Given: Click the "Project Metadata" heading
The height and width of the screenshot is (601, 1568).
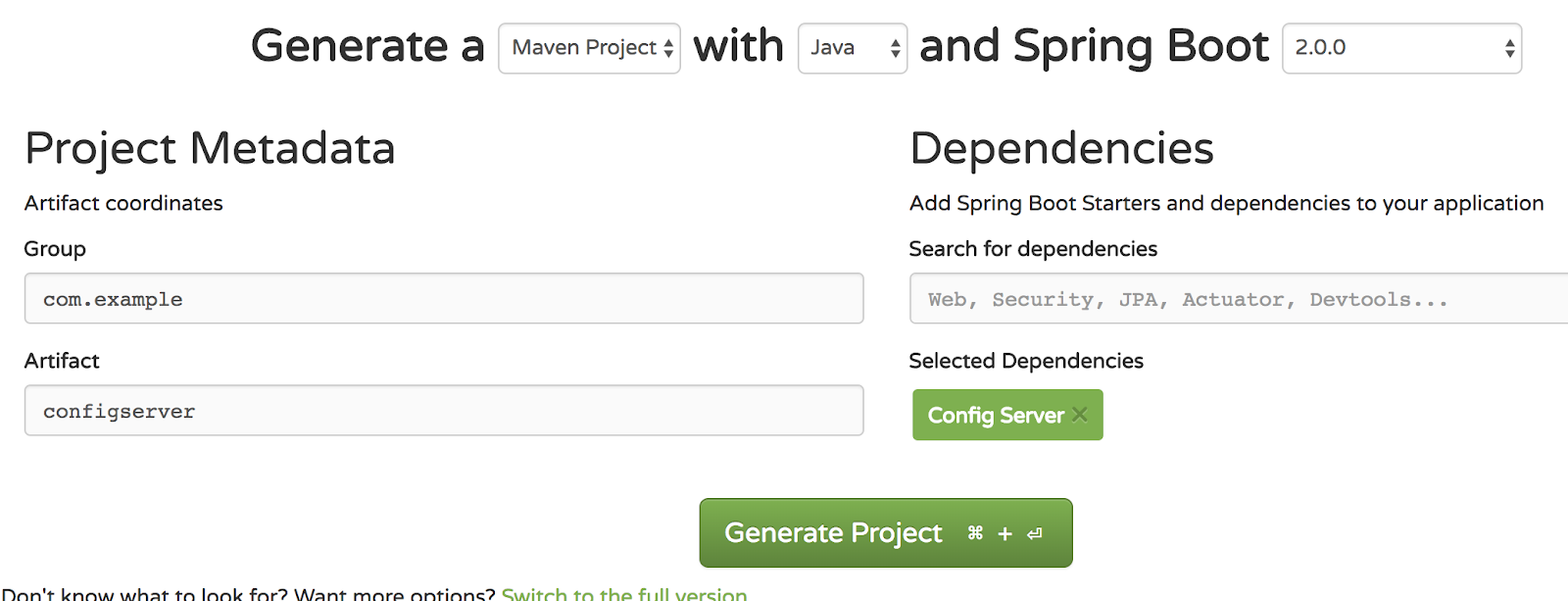Looking at the screenshot, I should 210,149.
